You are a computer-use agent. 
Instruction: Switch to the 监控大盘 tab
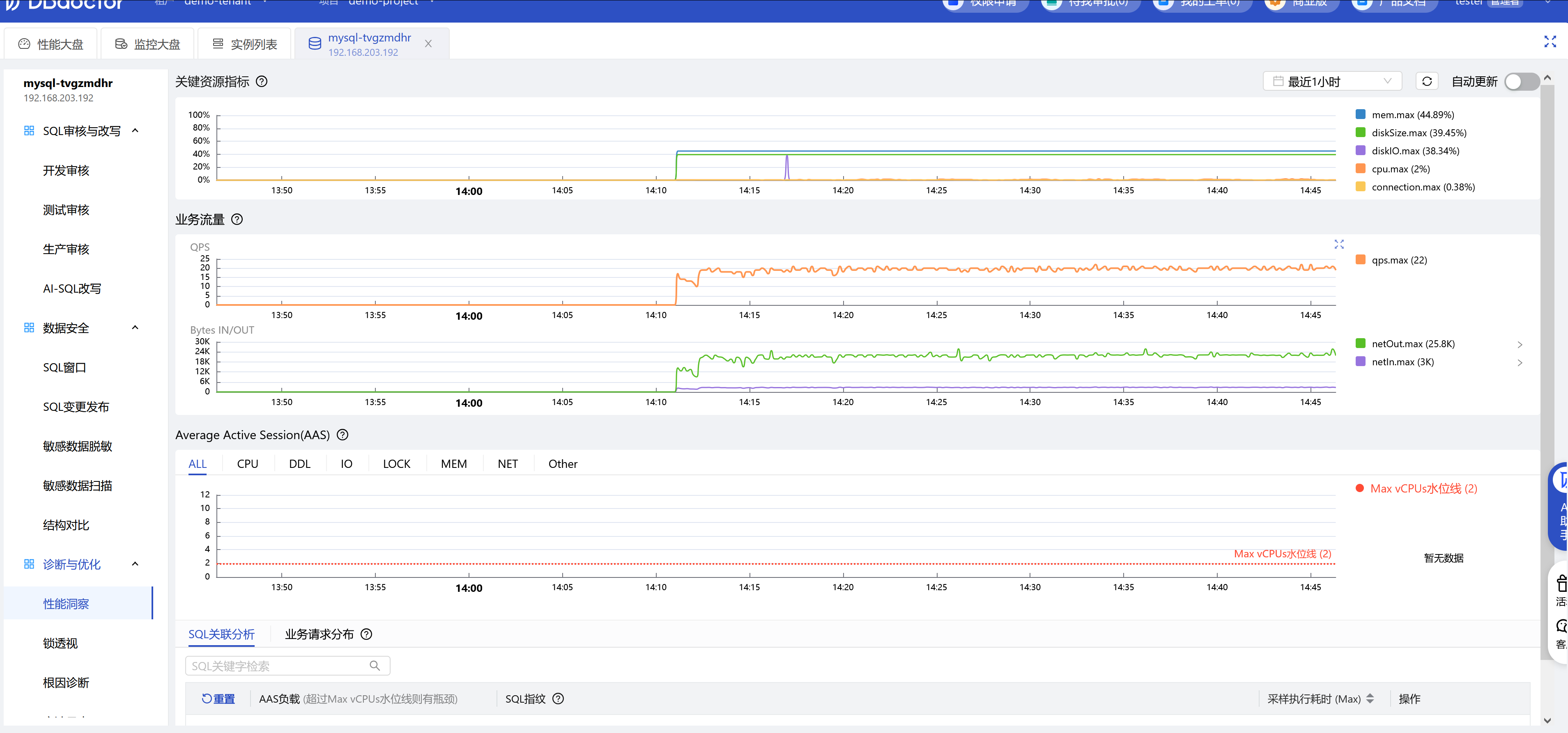(x=148, y=44)
